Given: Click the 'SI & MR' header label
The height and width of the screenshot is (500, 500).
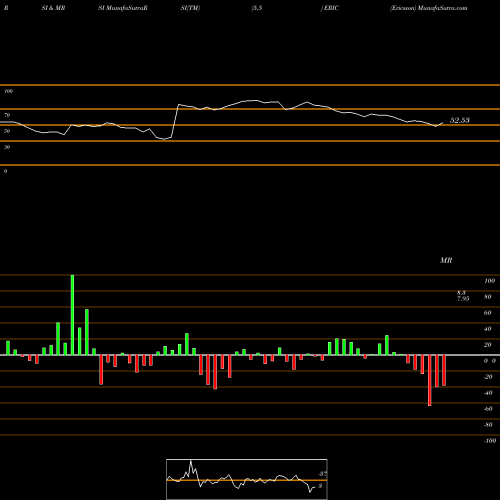Looking at the screenshot, I should point(53,8).
